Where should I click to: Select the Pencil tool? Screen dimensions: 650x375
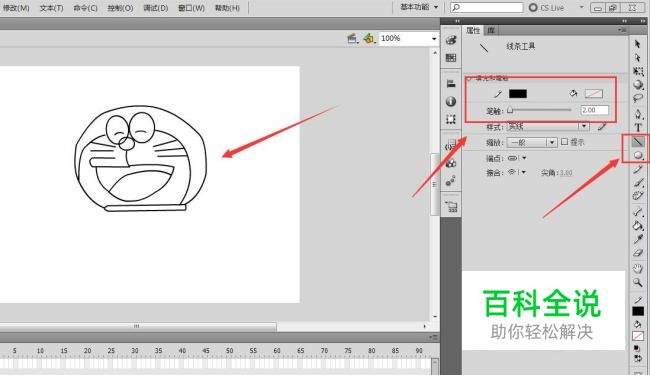(638, 169)
